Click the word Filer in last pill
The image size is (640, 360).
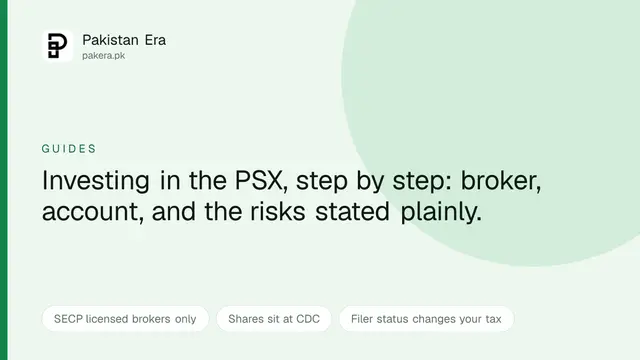click(x=362, y=319)
